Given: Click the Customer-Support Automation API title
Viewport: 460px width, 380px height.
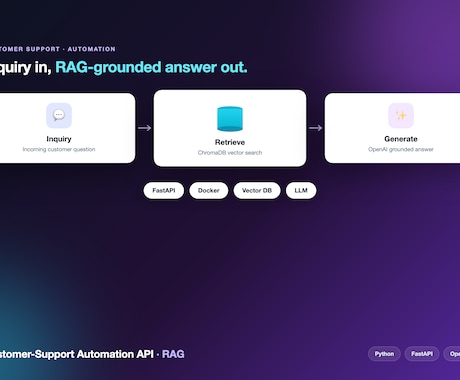Looking at the screenshot, I should (77, 354).
